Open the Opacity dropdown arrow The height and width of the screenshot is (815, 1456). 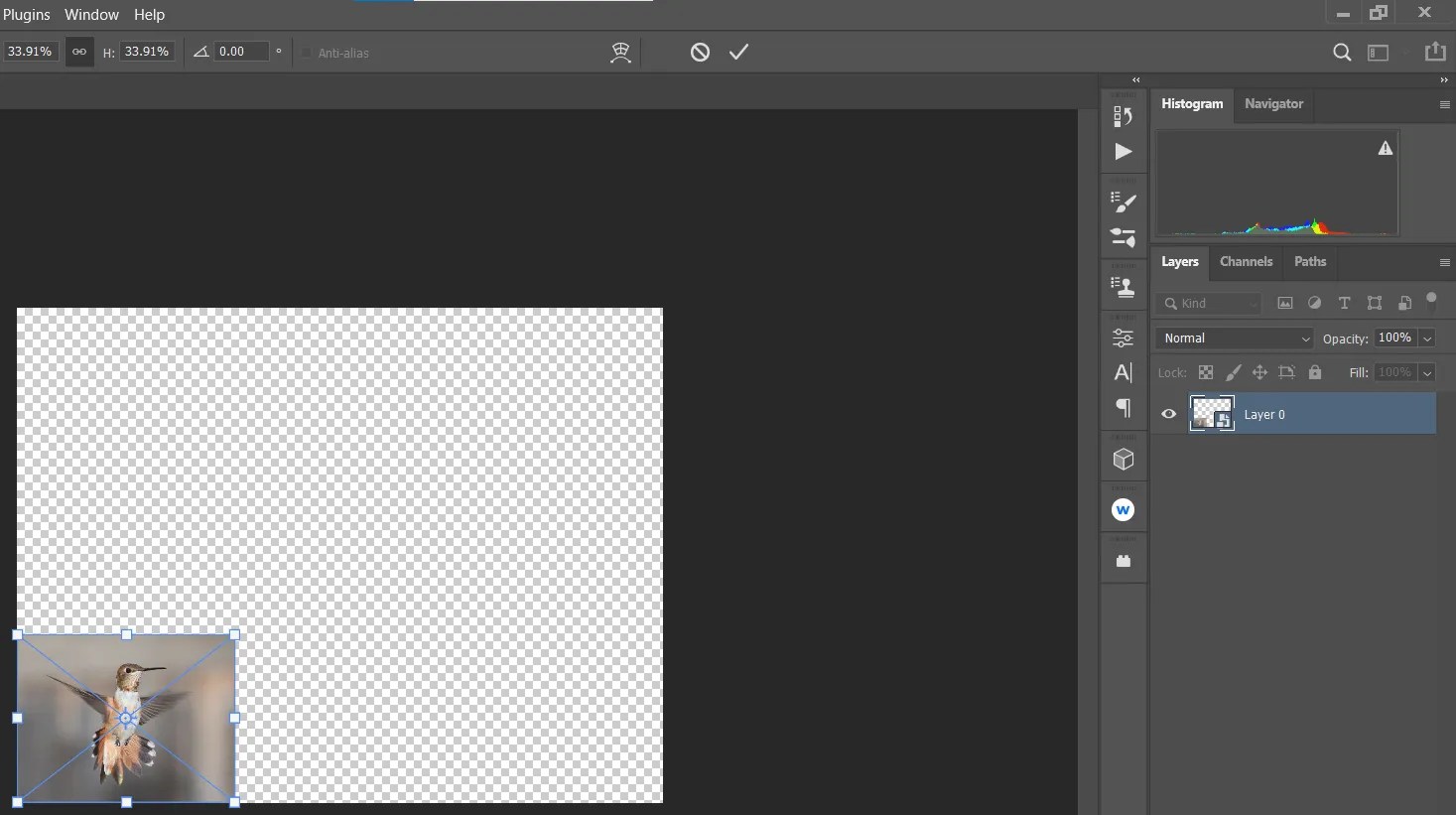[1427, 338]
